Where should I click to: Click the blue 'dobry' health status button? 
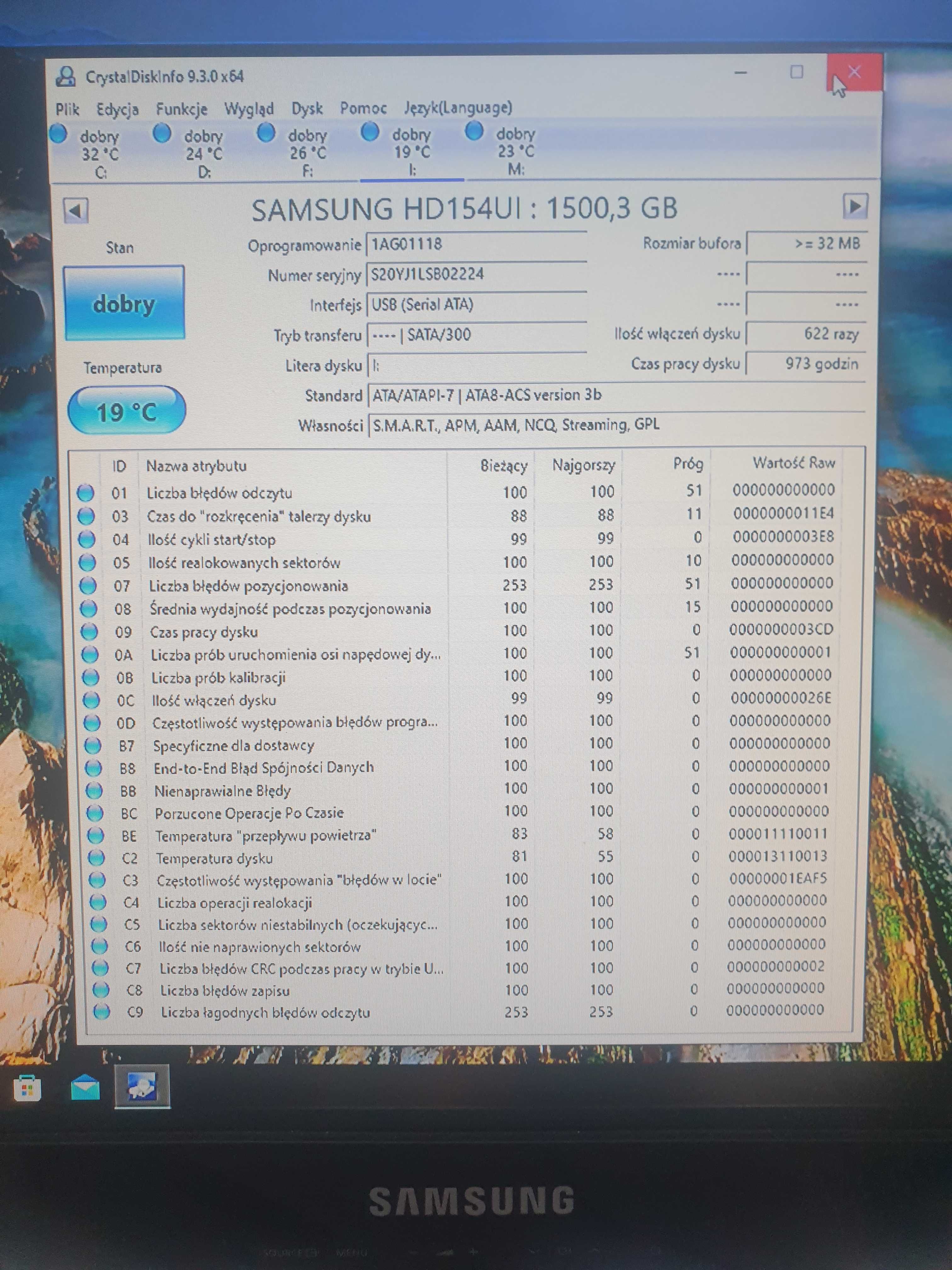click(124, 303)
